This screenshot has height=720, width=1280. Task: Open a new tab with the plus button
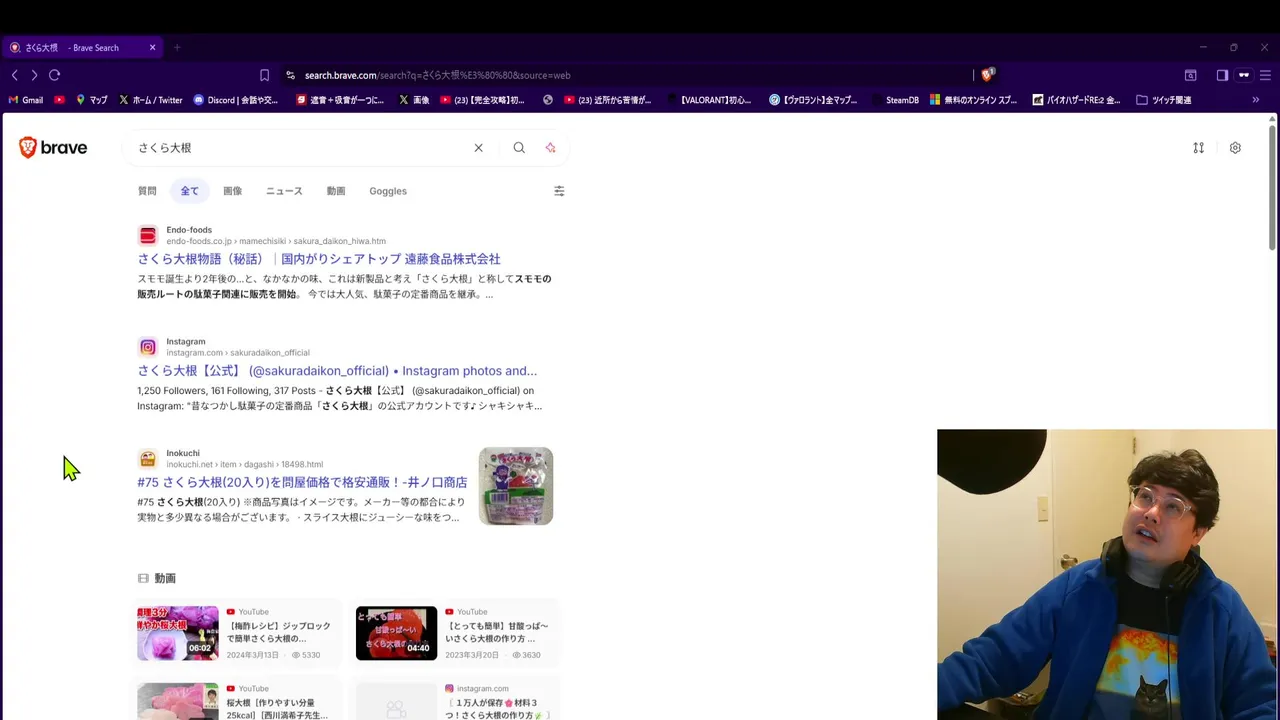tap(177, 47)
